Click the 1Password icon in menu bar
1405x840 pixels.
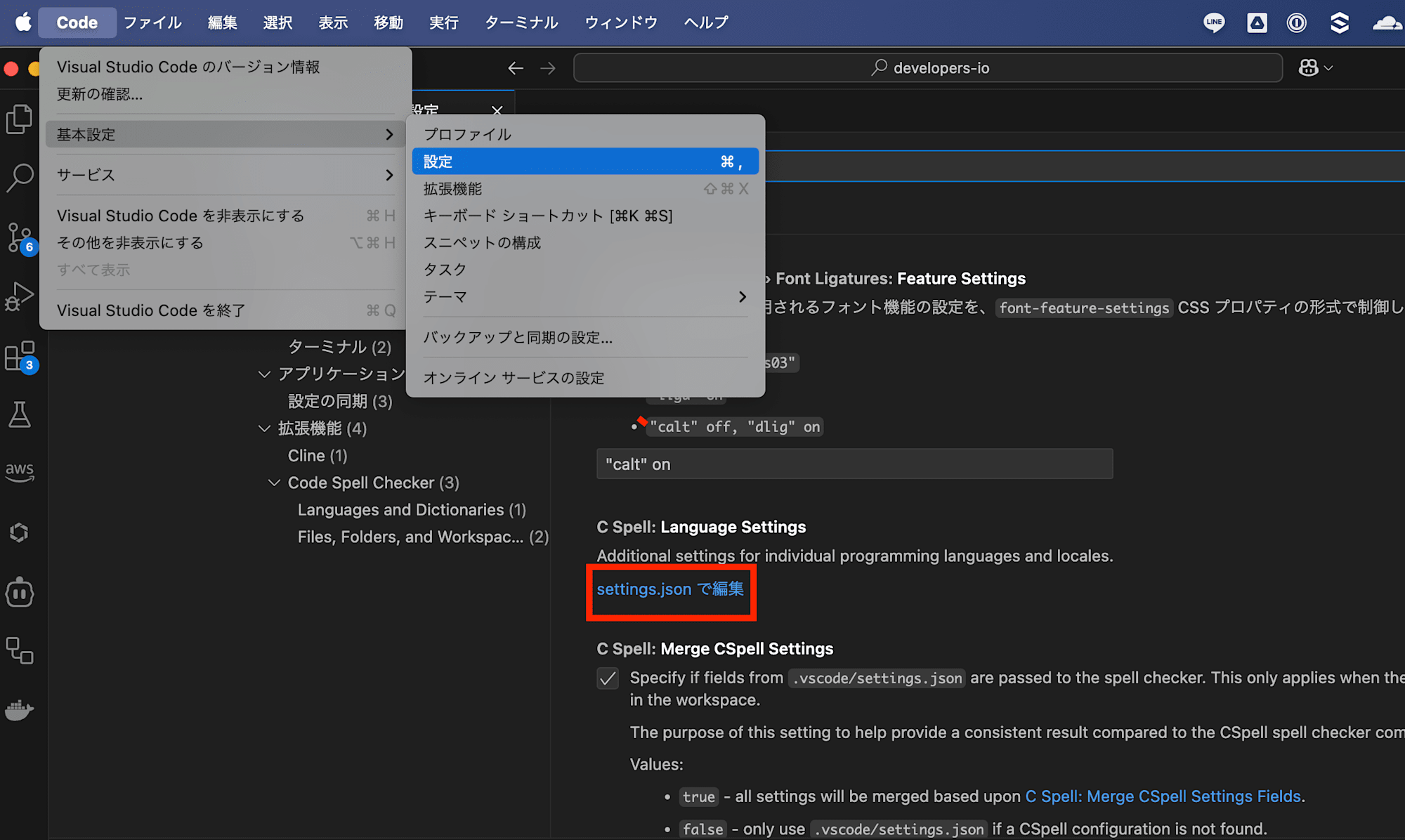[1297, 22]
